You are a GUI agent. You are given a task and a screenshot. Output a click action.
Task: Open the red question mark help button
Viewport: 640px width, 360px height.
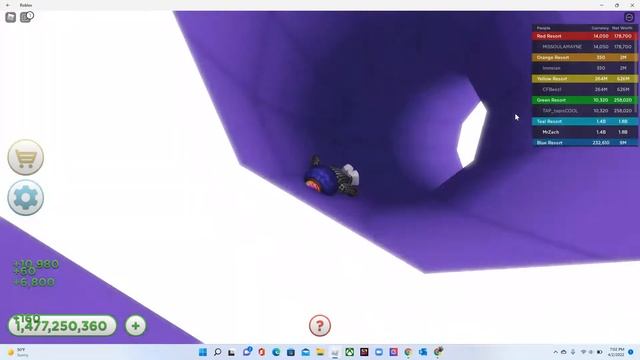click(x=320, y=326)
